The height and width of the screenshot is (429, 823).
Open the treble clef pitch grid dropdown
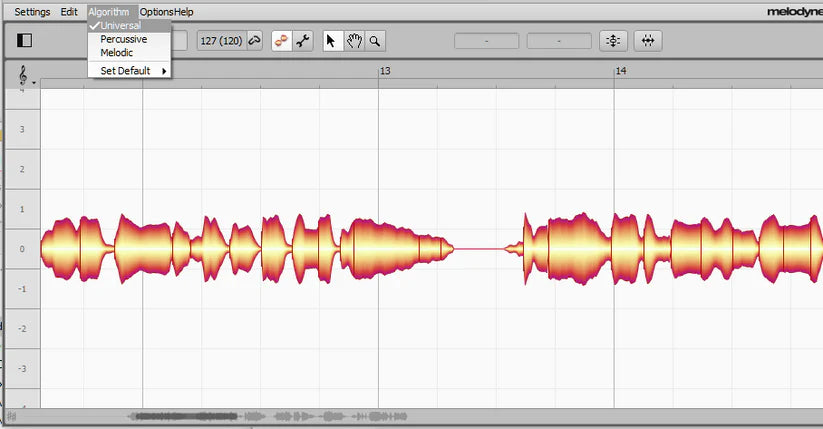point(24,75)
